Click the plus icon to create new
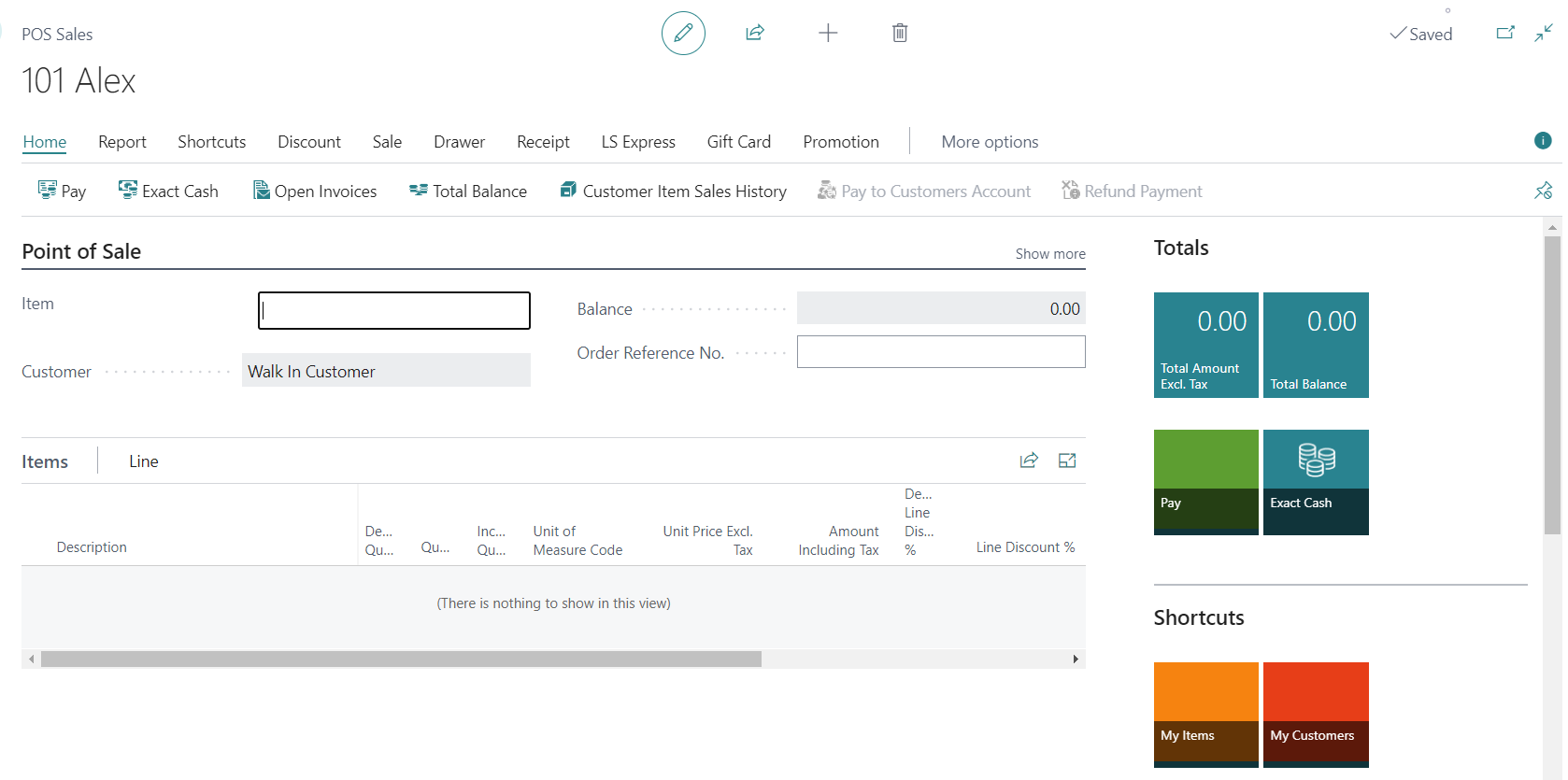Screen dimensions: 1568x780 point(828,34)
